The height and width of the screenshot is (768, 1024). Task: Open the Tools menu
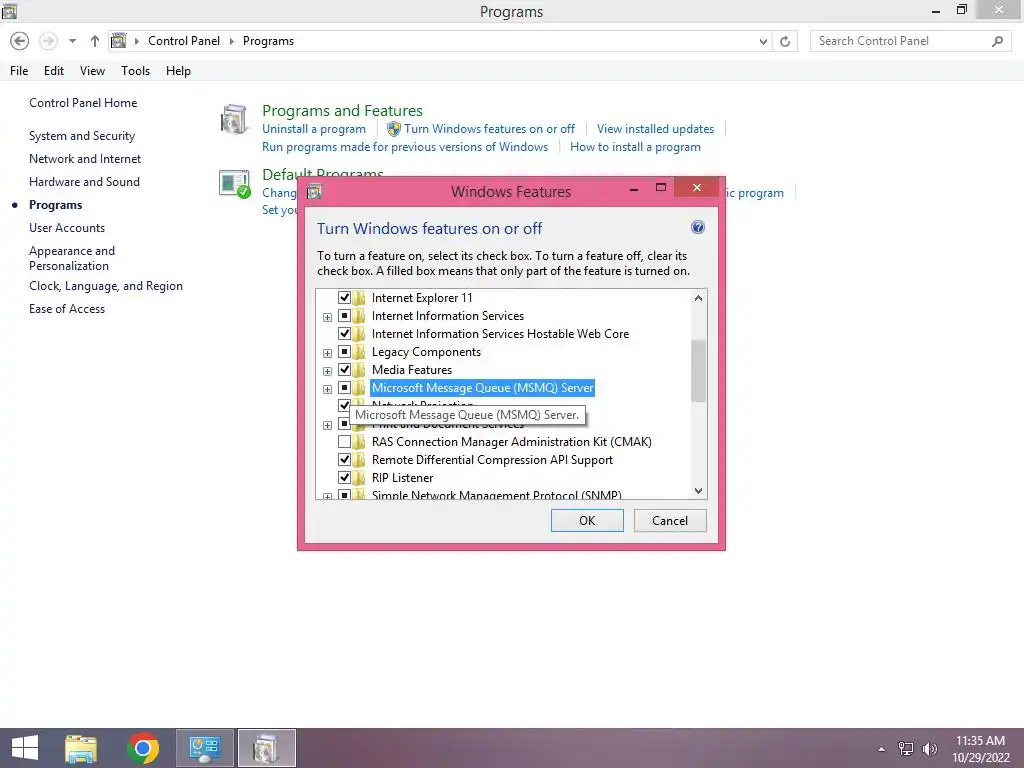coord(135,71)
